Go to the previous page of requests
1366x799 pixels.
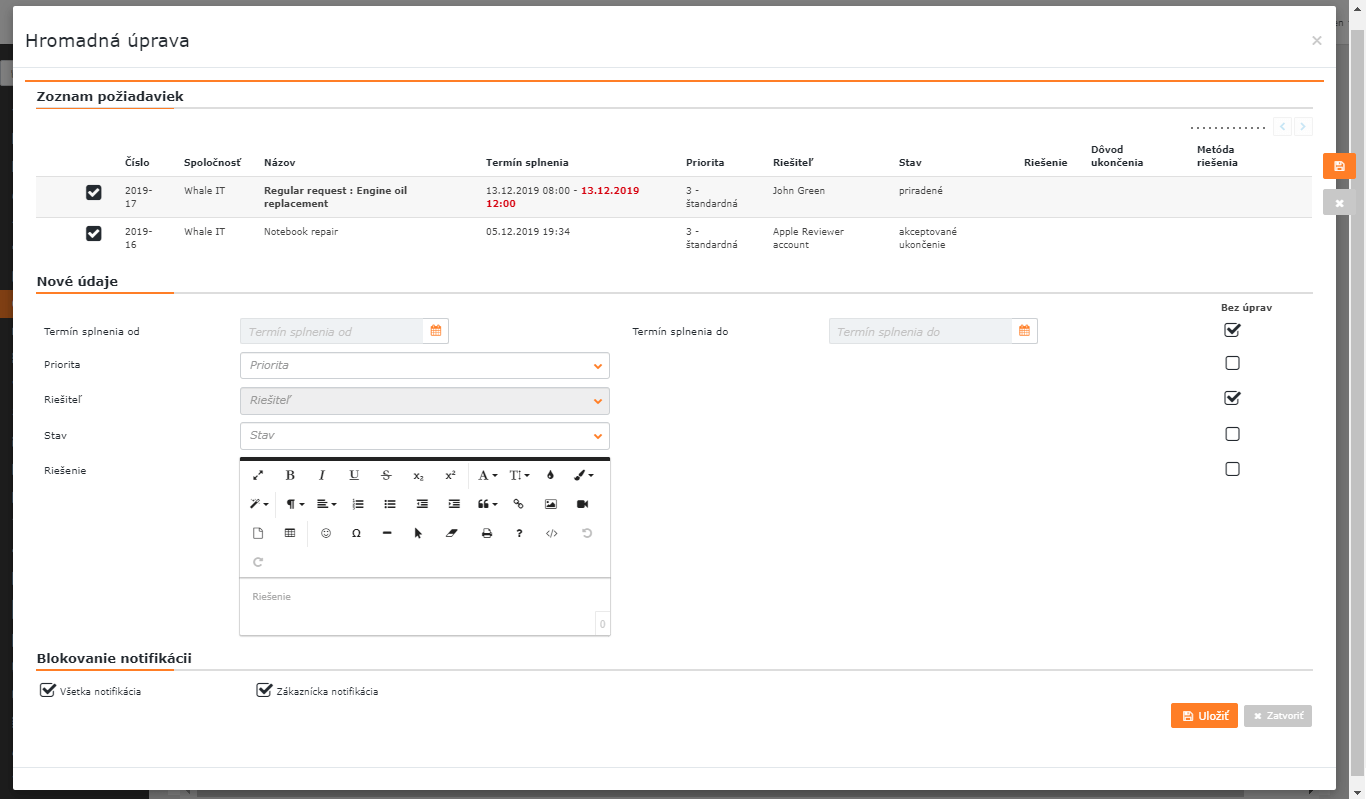(1282, 127)
